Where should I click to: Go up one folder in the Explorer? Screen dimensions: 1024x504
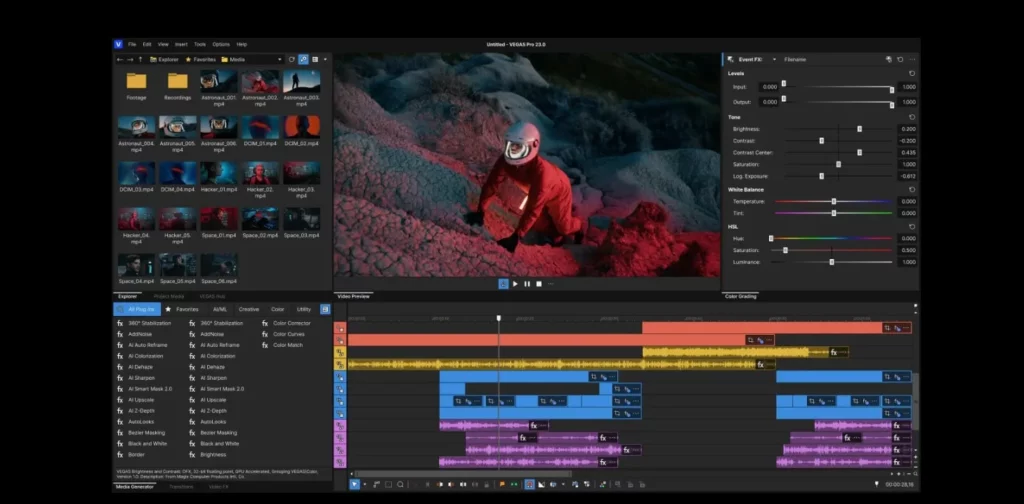pos(140,59)
